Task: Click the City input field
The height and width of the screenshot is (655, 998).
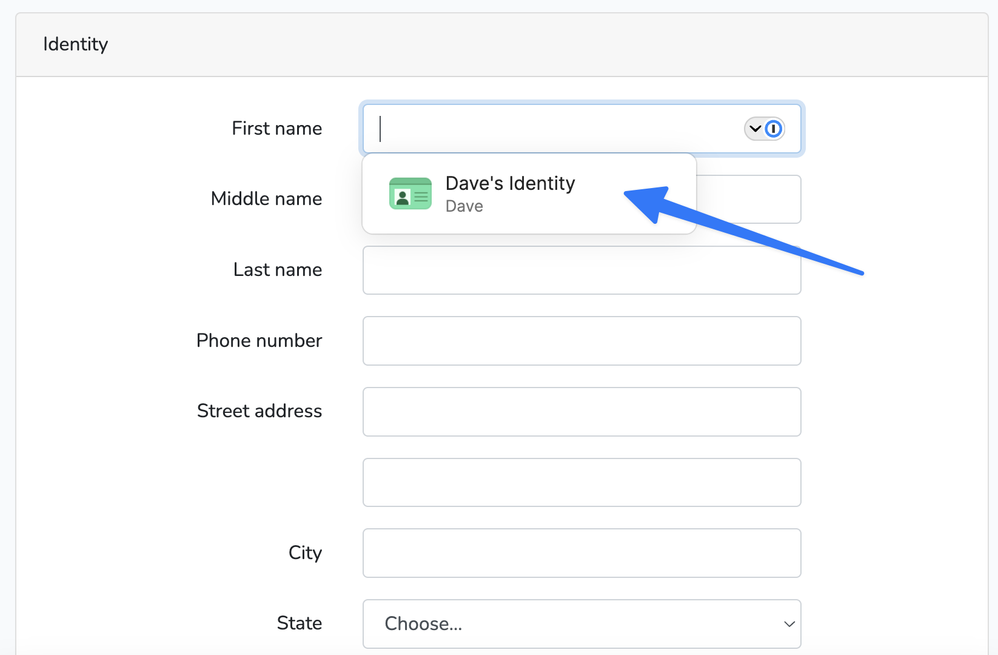Action: (581, 553)
